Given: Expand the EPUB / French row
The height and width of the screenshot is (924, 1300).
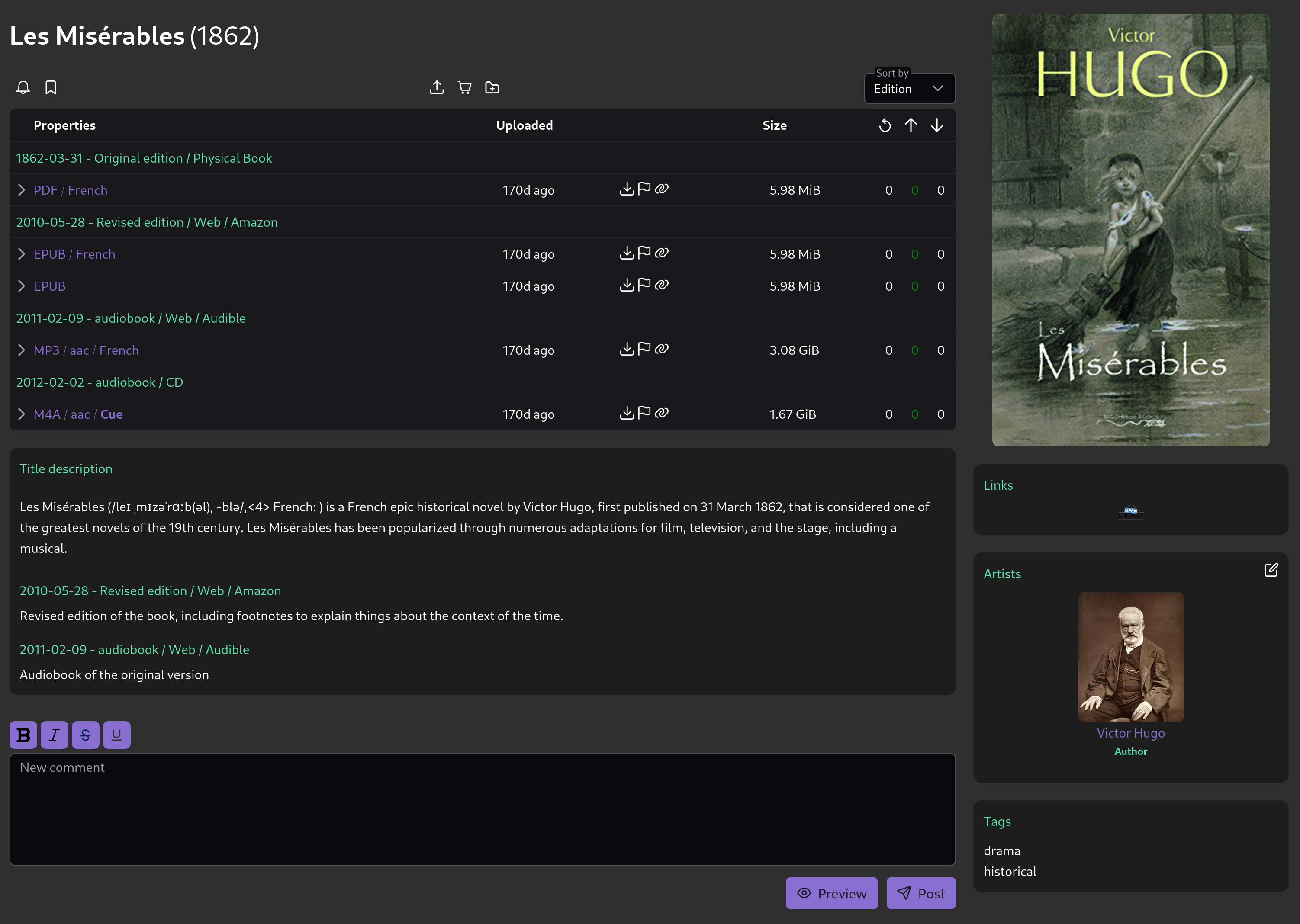Looking at the screenshot, I should coord(22,254).
